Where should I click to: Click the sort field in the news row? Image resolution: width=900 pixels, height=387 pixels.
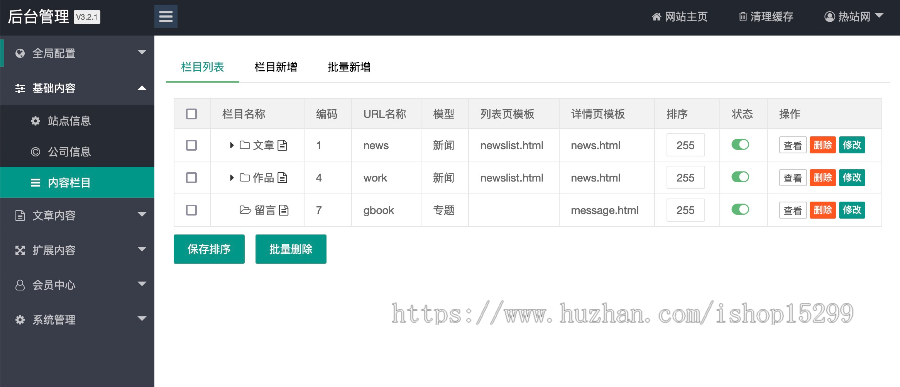[x=685, y=145]
